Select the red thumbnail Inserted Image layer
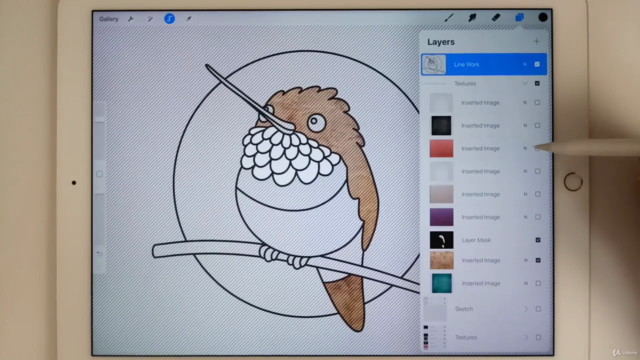 tap(484, 149)
